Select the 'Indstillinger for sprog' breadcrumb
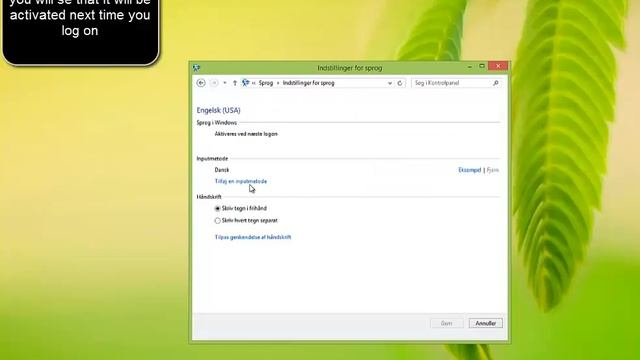The width and height of the screenshot is (640, 360). tap(309, 83)
